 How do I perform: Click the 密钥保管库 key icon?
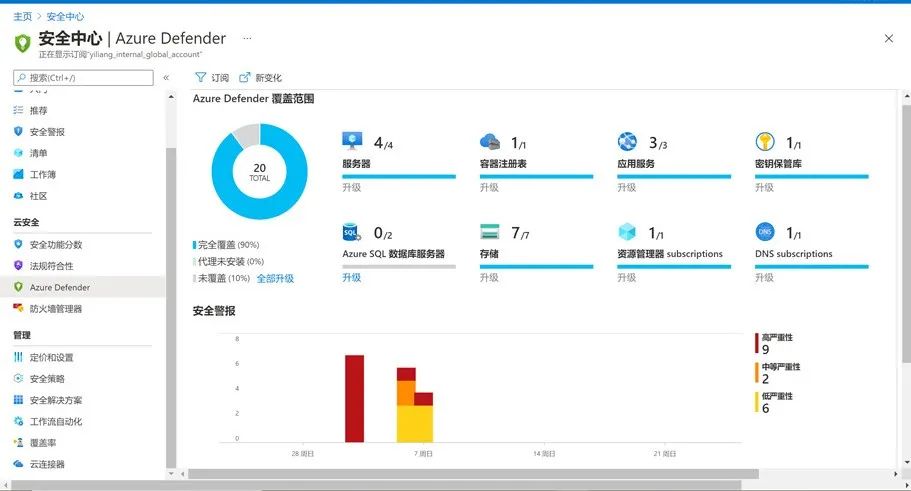pyautogui.click(x=765, y=141)
